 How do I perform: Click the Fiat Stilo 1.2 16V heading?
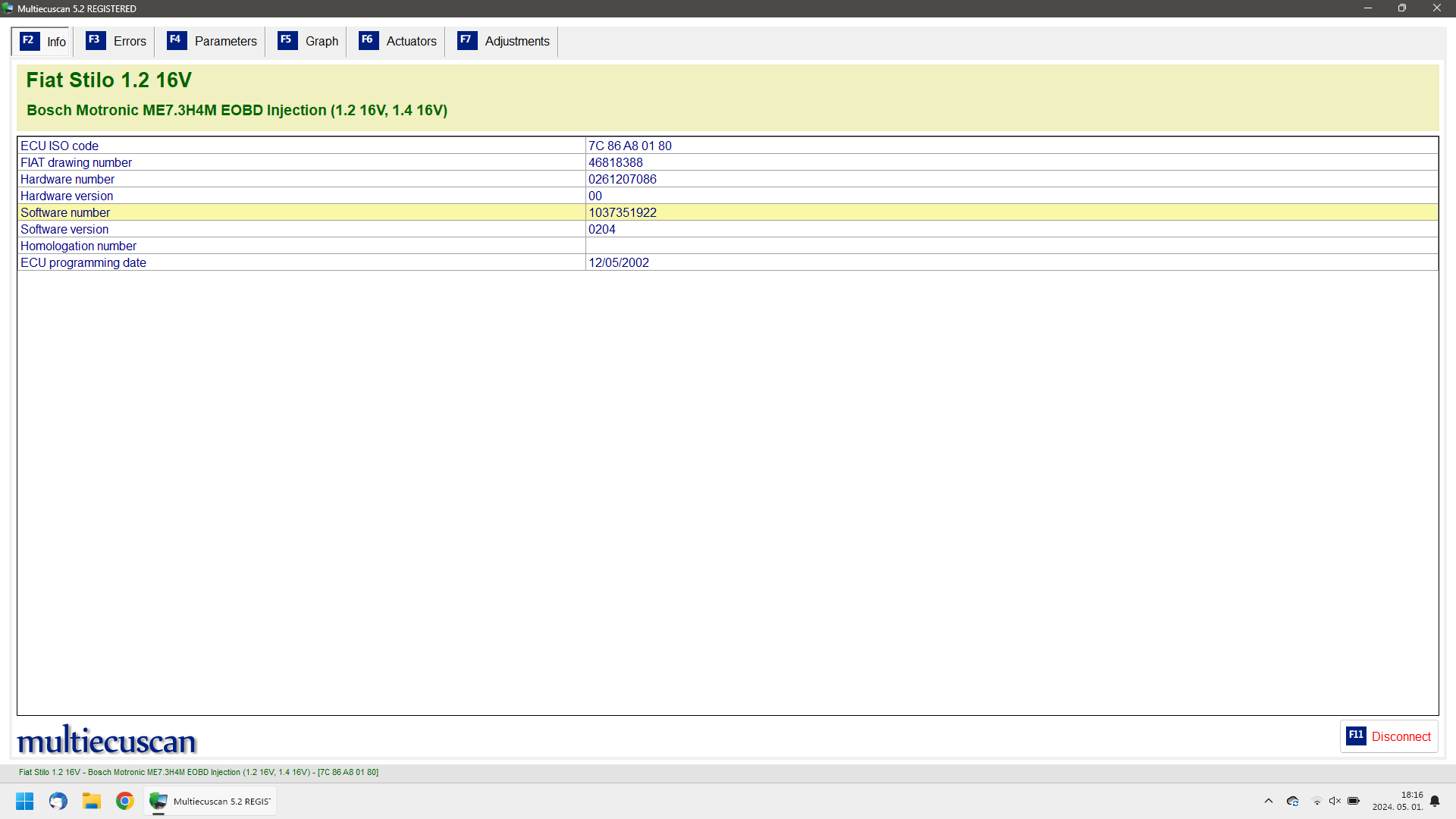pyautogui.click(x=108, y=80)
